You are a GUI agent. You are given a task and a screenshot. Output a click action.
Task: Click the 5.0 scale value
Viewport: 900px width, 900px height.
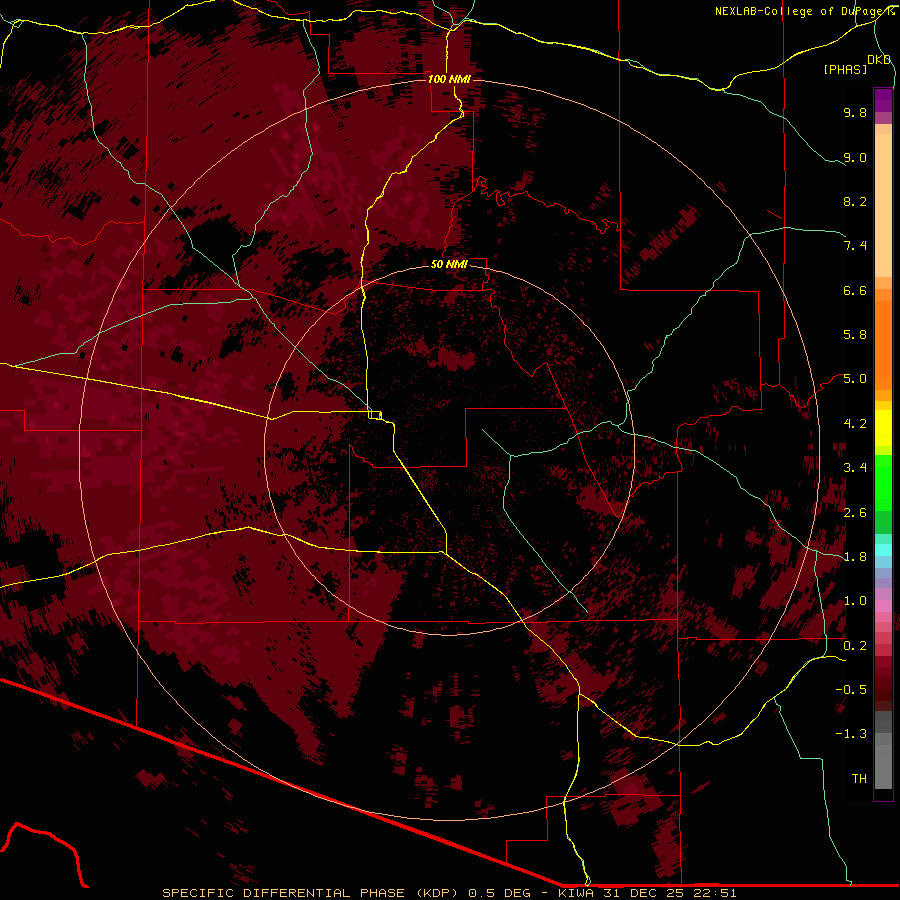(855, 379)
